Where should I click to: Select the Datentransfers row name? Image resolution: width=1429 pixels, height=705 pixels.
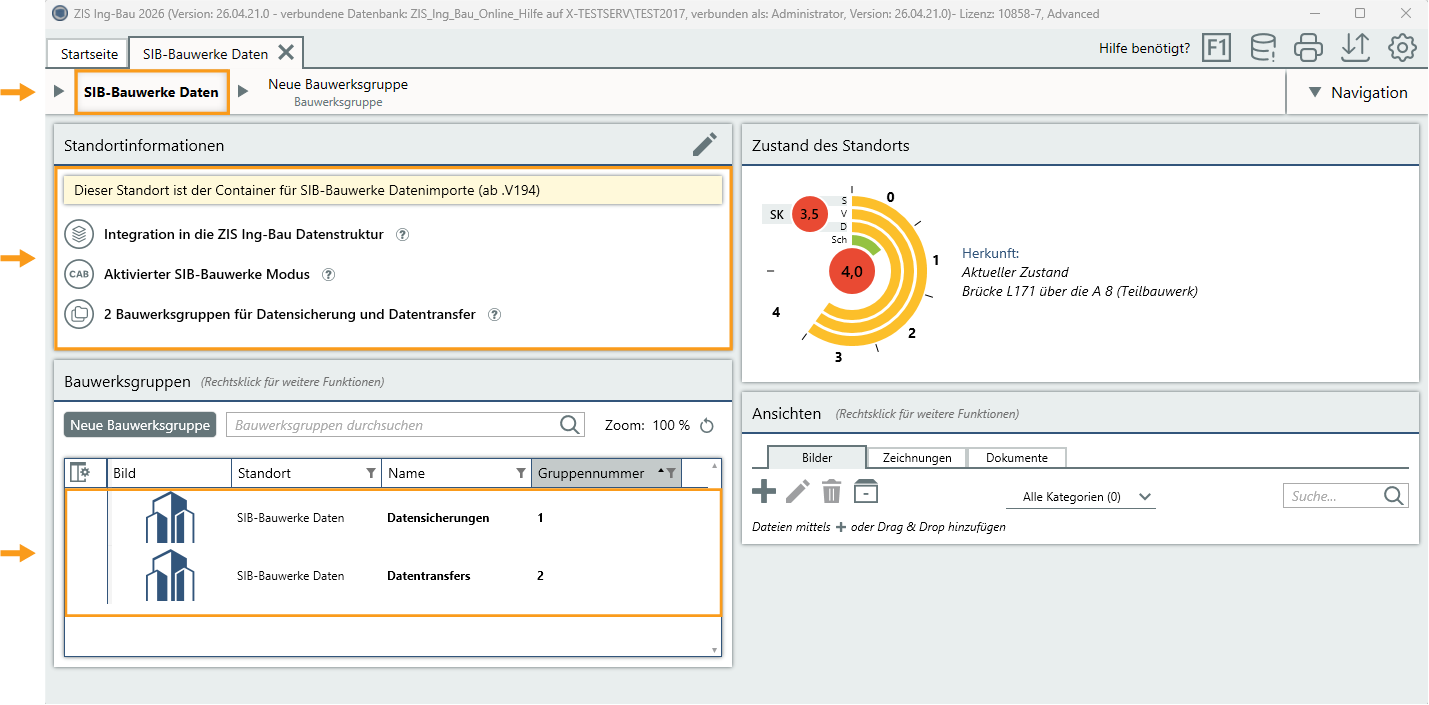[429, 576]
